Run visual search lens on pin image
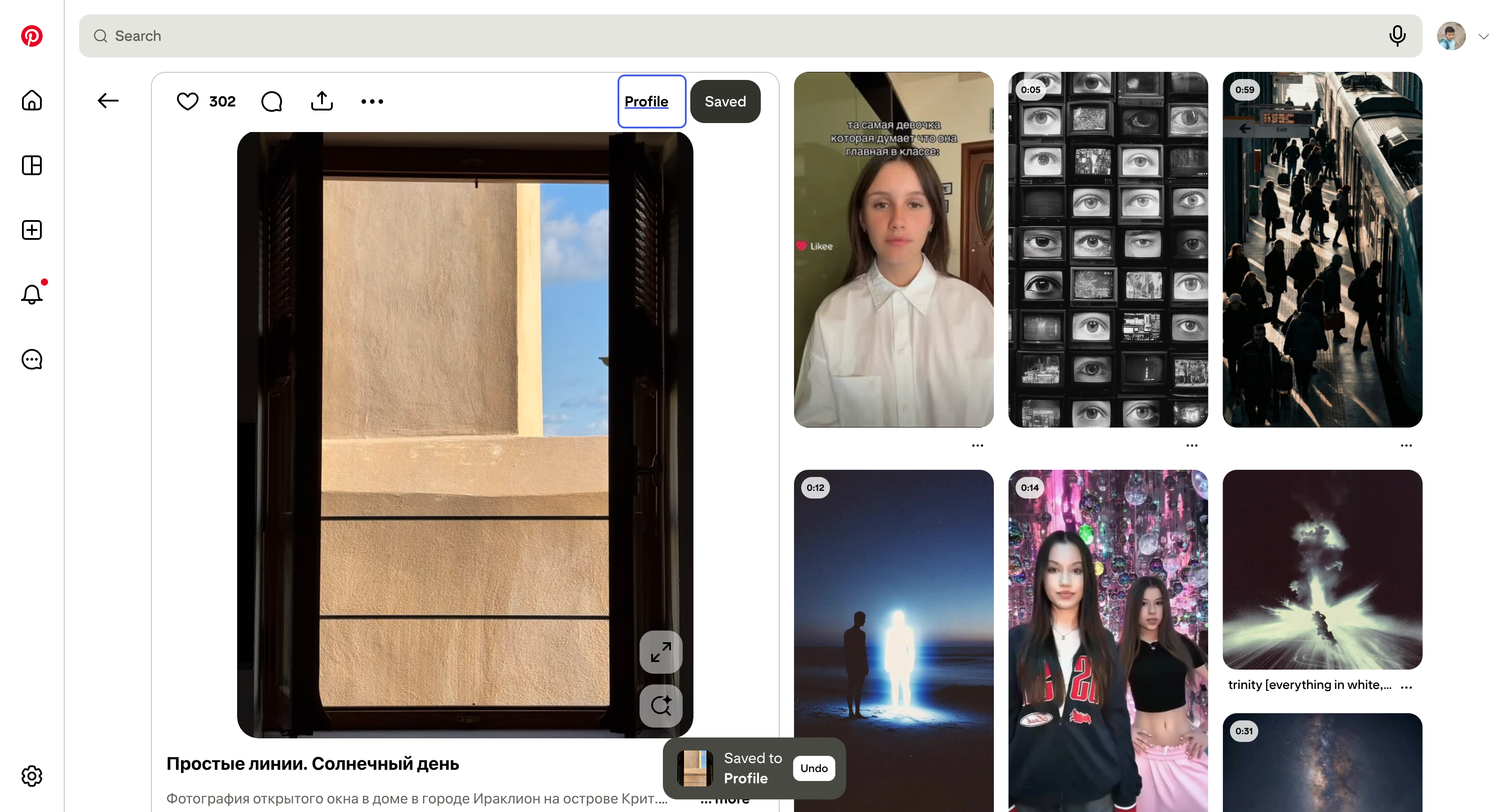The height and width of the screenshot is (812, 1509). pyautogui.click(x=661, y=706)
